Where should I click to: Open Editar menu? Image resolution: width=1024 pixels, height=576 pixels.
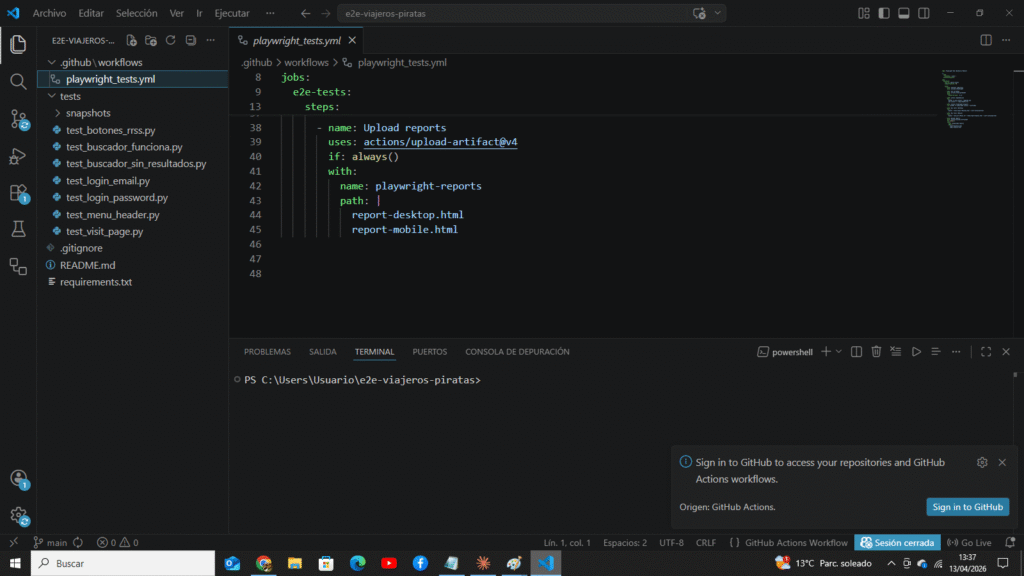tap(91, 13)
